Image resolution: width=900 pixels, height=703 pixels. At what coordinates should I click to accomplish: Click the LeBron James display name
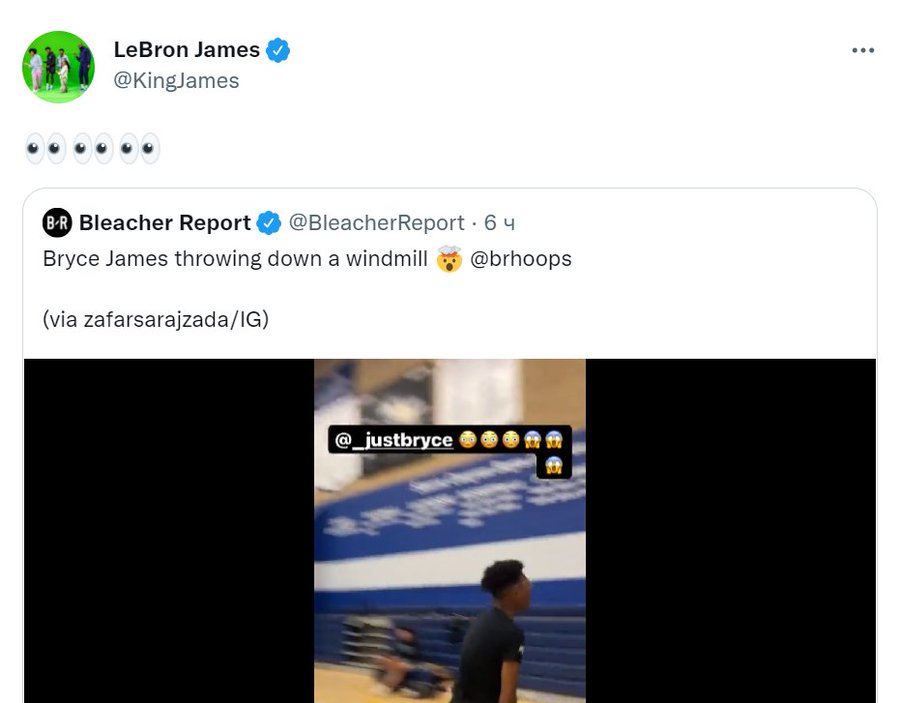187,50
